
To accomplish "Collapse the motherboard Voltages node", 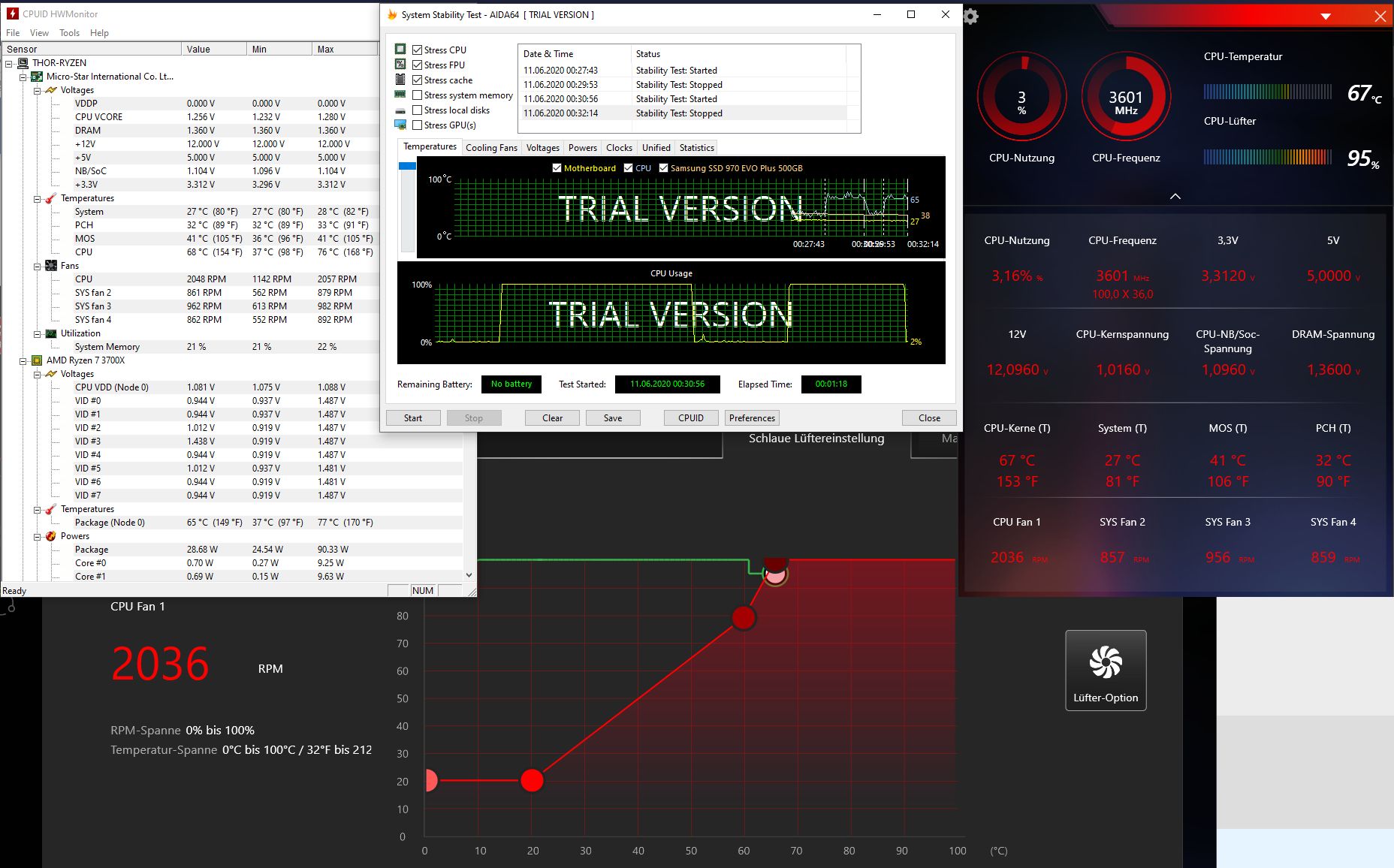I will pyautogui.click(x=37, y=90).
